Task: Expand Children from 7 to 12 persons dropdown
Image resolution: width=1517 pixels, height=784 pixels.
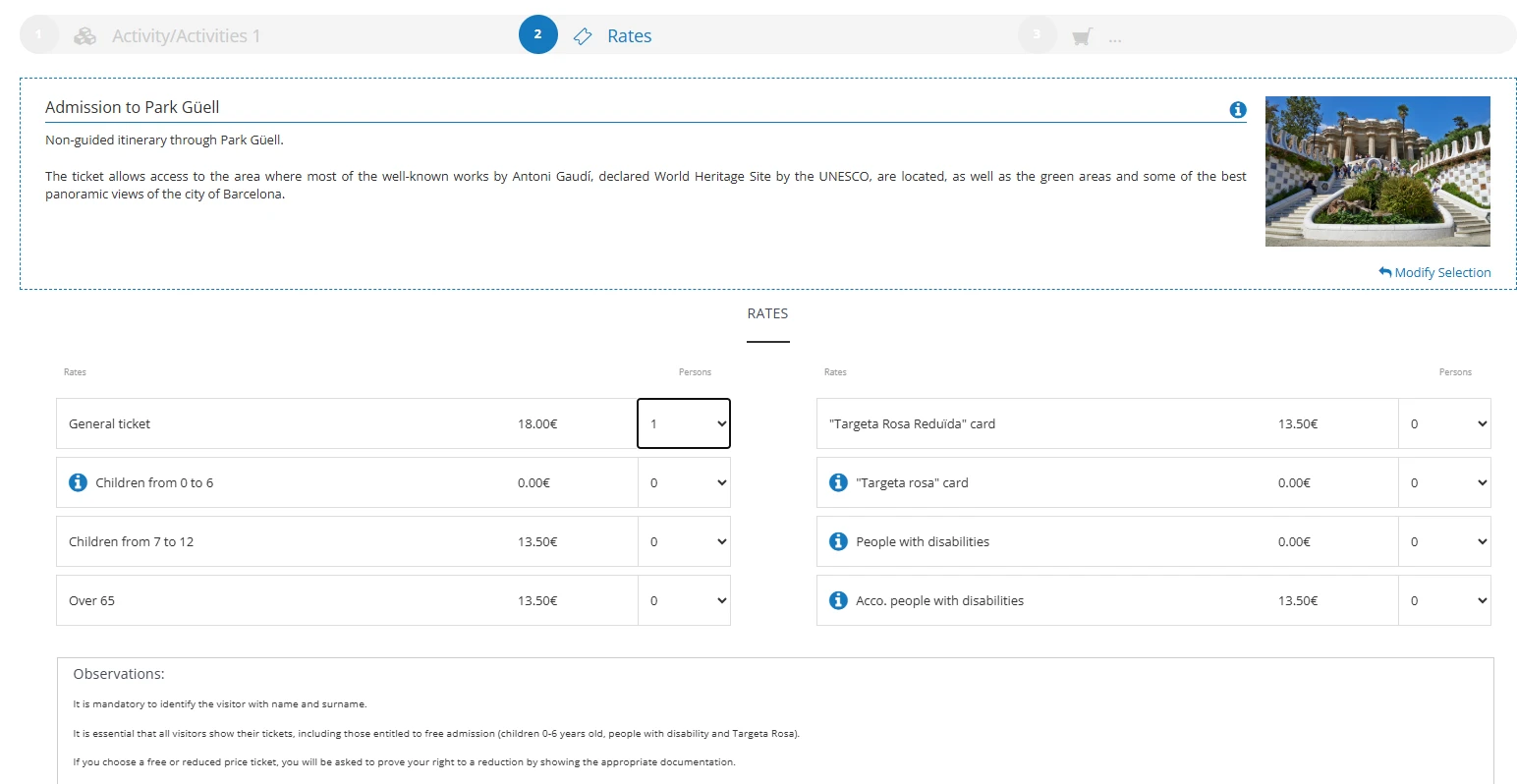Action: coord(684,541)
